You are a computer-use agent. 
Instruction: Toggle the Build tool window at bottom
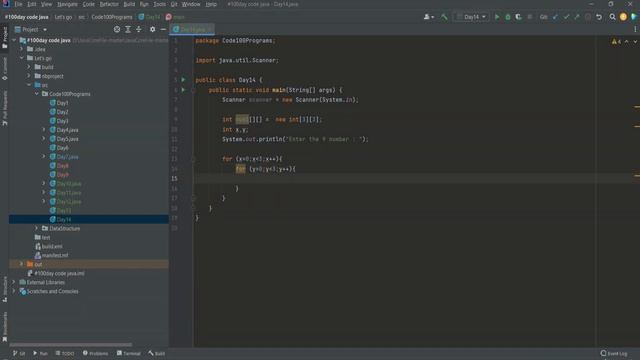point(157,353)
